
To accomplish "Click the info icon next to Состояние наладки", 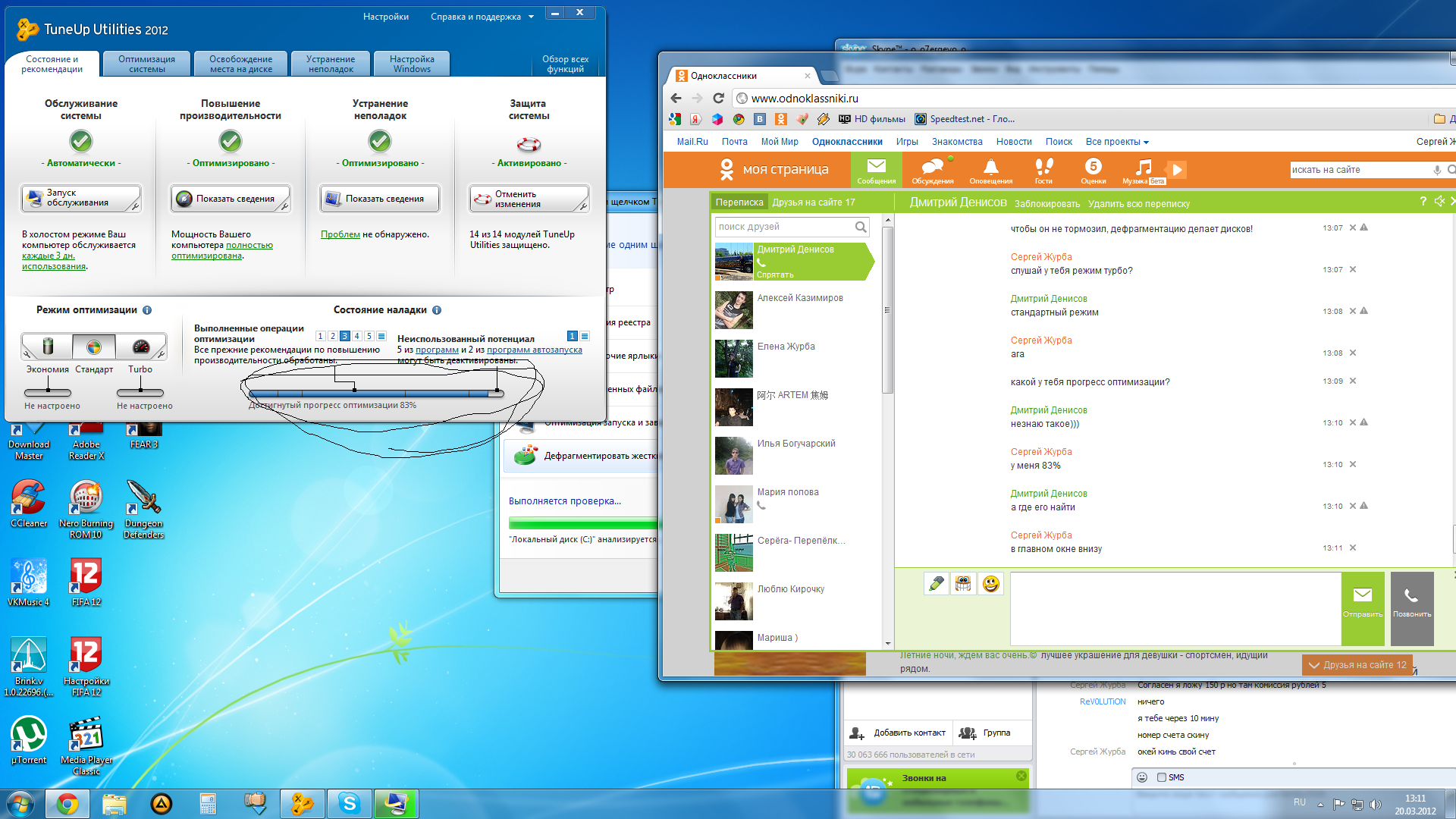I will coord(437,310).
